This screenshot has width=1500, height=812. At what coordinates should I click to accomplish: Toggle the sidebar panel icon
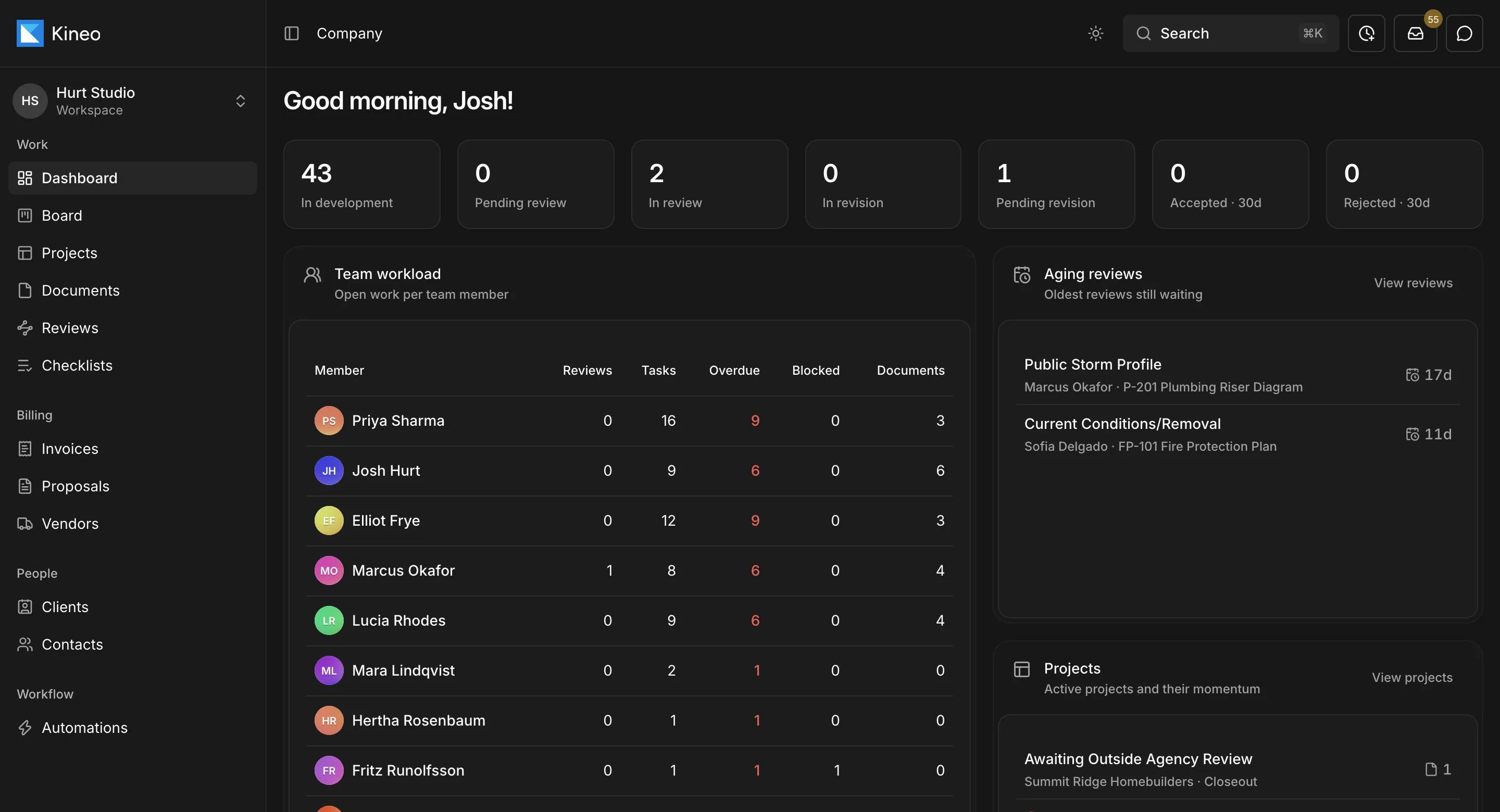[291, 33]
